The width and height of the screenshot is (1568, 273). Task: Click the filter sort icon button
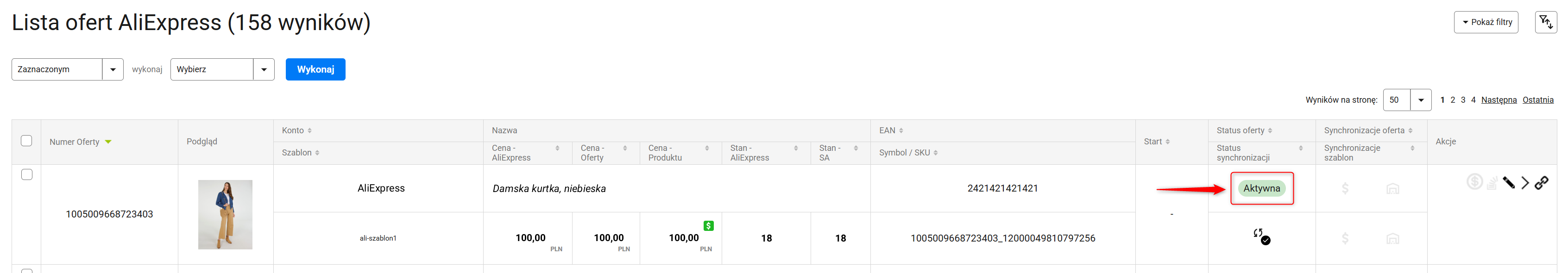pos(1545,23)
